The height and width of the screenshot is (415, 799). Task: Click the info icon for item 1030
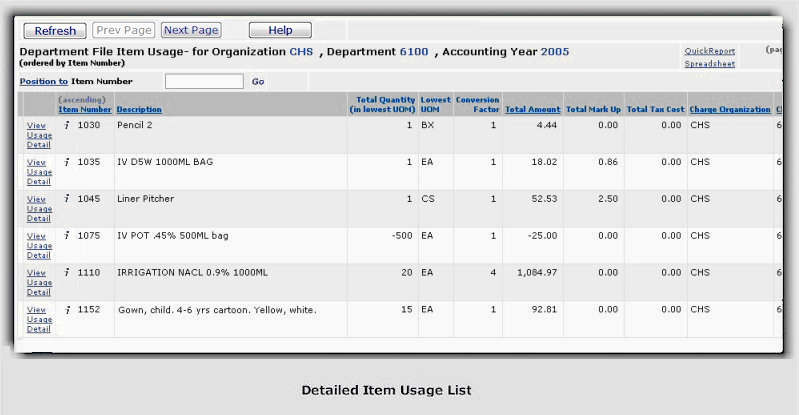pyautogui.click(x=66, y=126)
